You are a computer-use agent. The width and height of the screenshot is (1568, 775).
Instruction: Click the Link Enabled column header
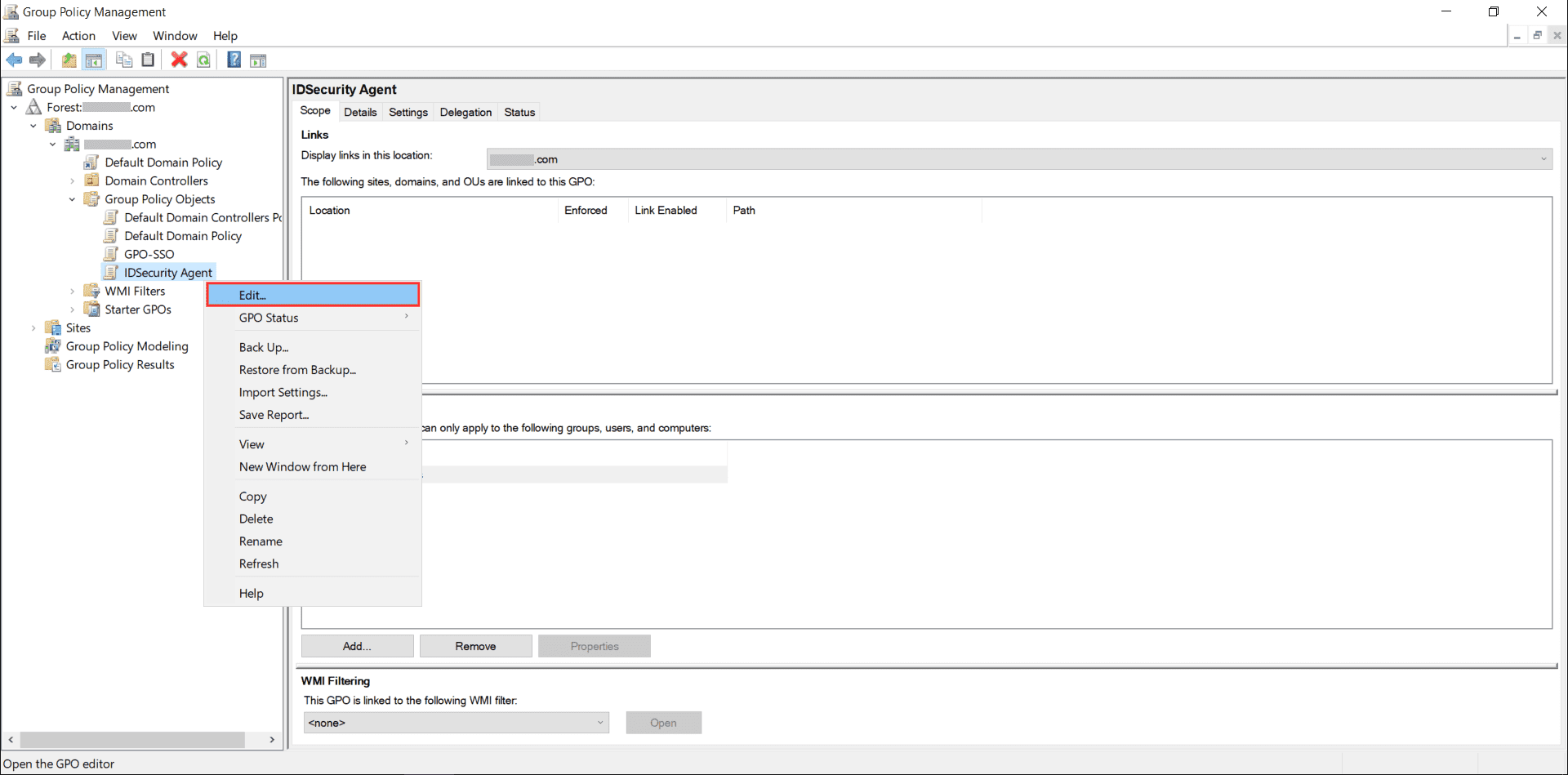pos(677,210)
